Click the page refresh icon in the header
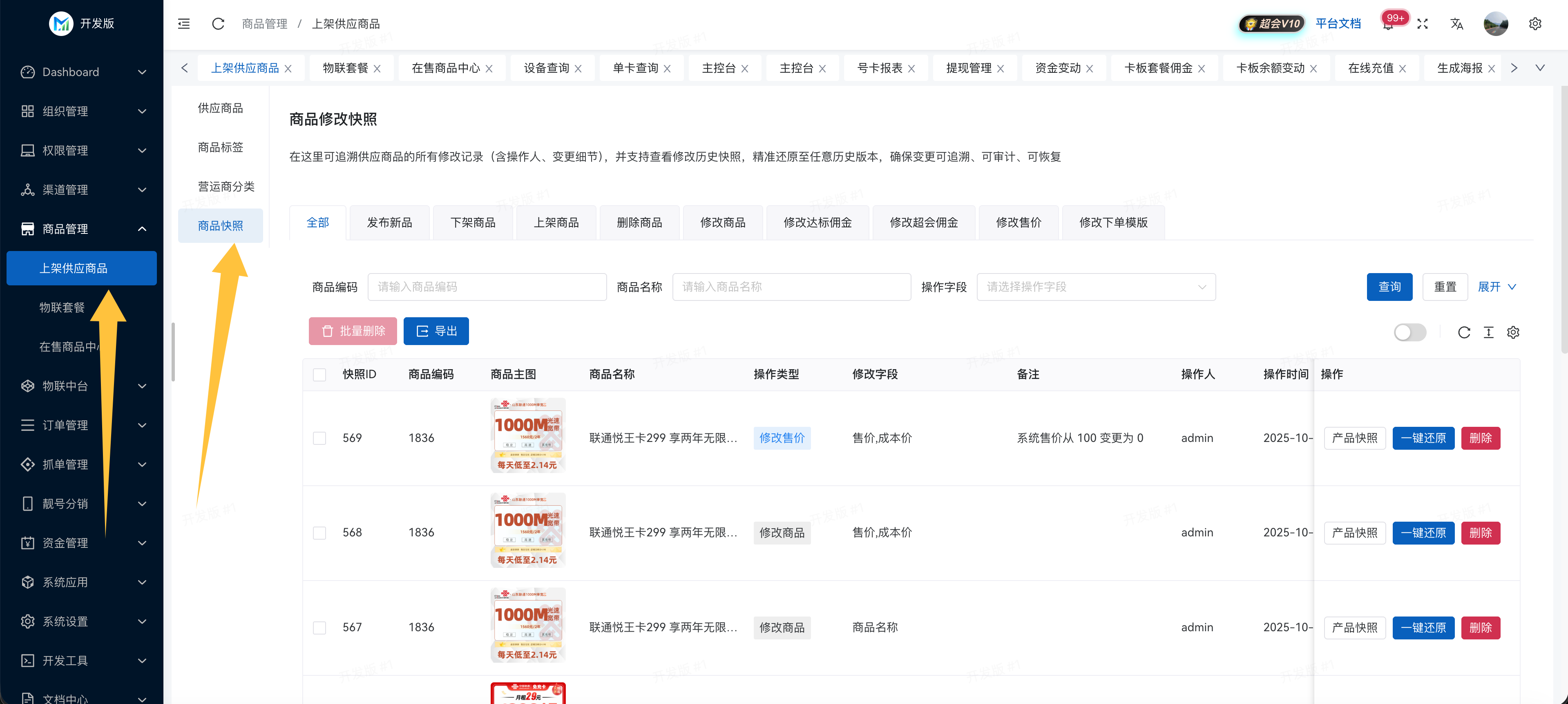This screenshot has width=1568, height=704. click(x=218, y=24)
